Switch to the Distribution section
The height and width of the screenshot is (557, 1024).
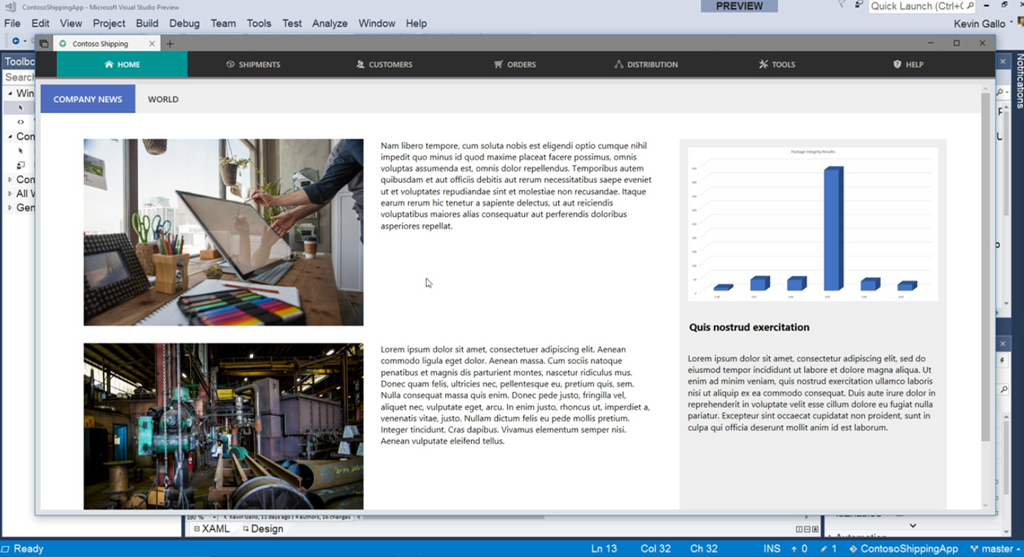click(646, 65)
